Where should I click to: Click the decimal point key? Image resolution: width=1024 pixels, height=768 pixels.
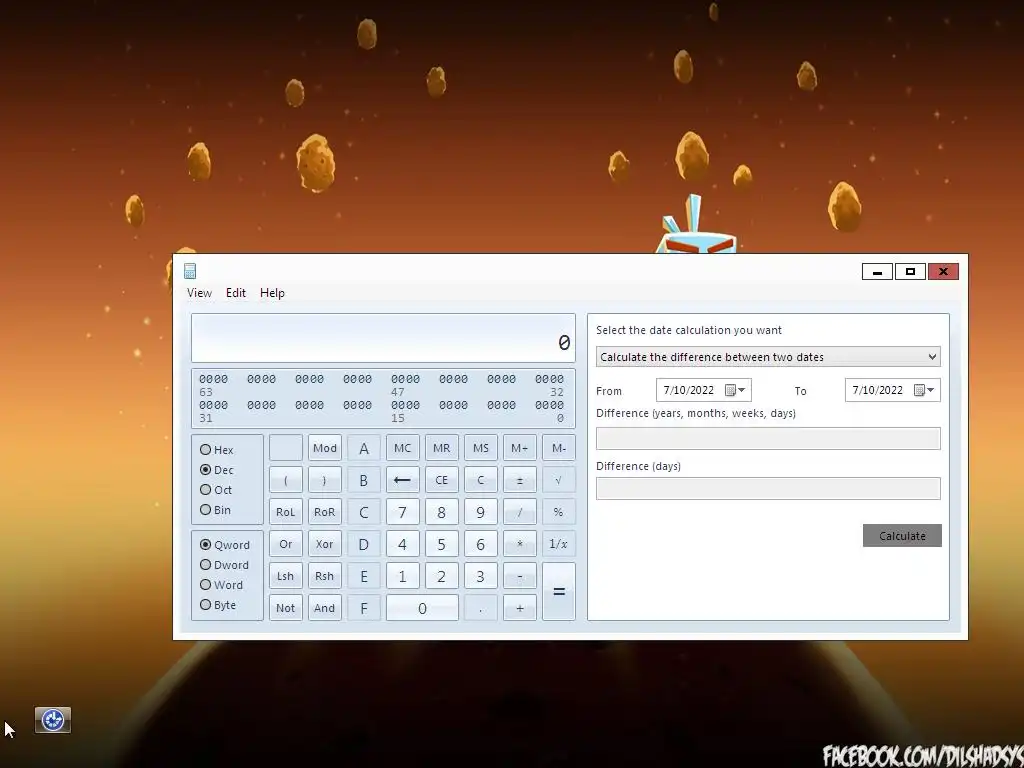(481, 608)
